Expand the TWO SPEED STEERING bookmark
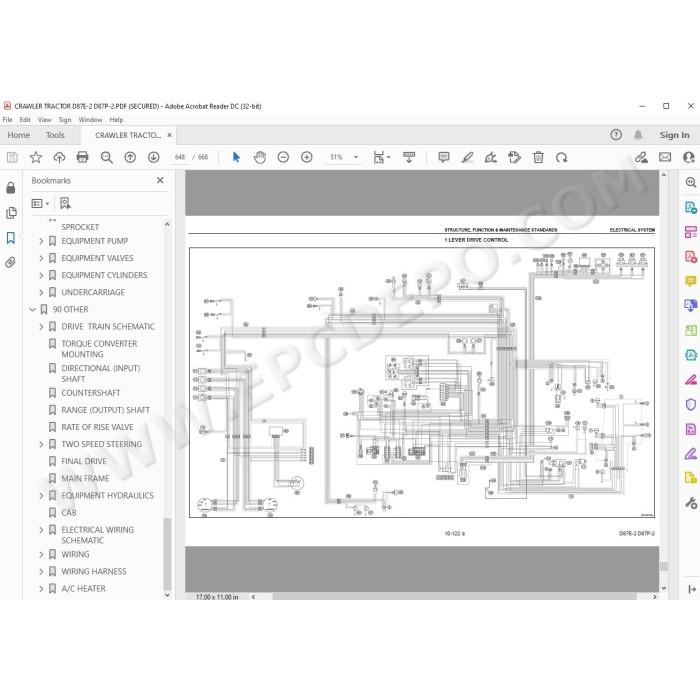 (x=41, y=444)
